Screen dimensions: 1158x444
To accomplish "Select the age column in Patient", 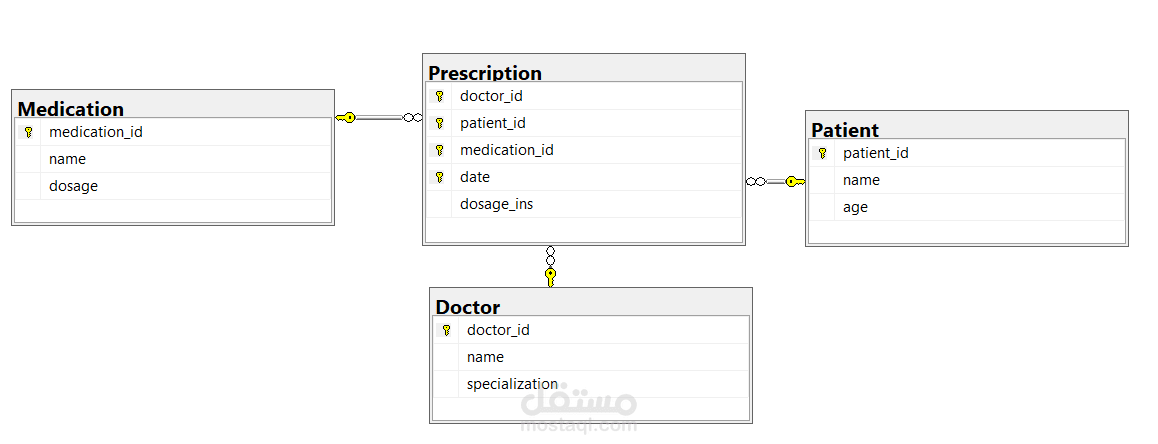I will (855, 208).
